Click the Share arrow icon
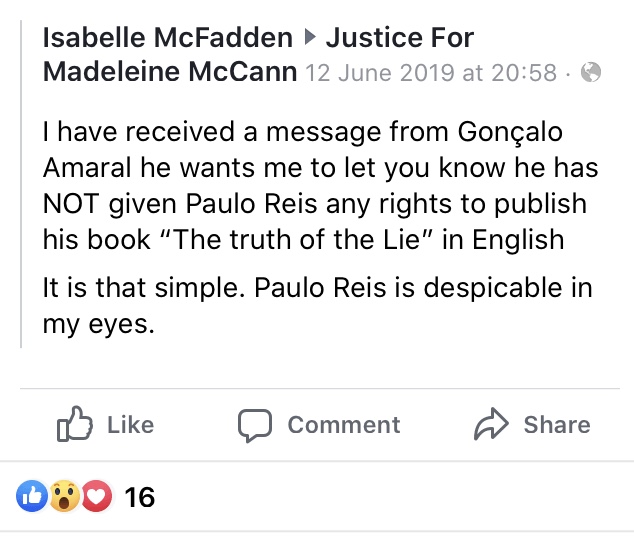The image size is (634, 550). [x=491, y=425]
